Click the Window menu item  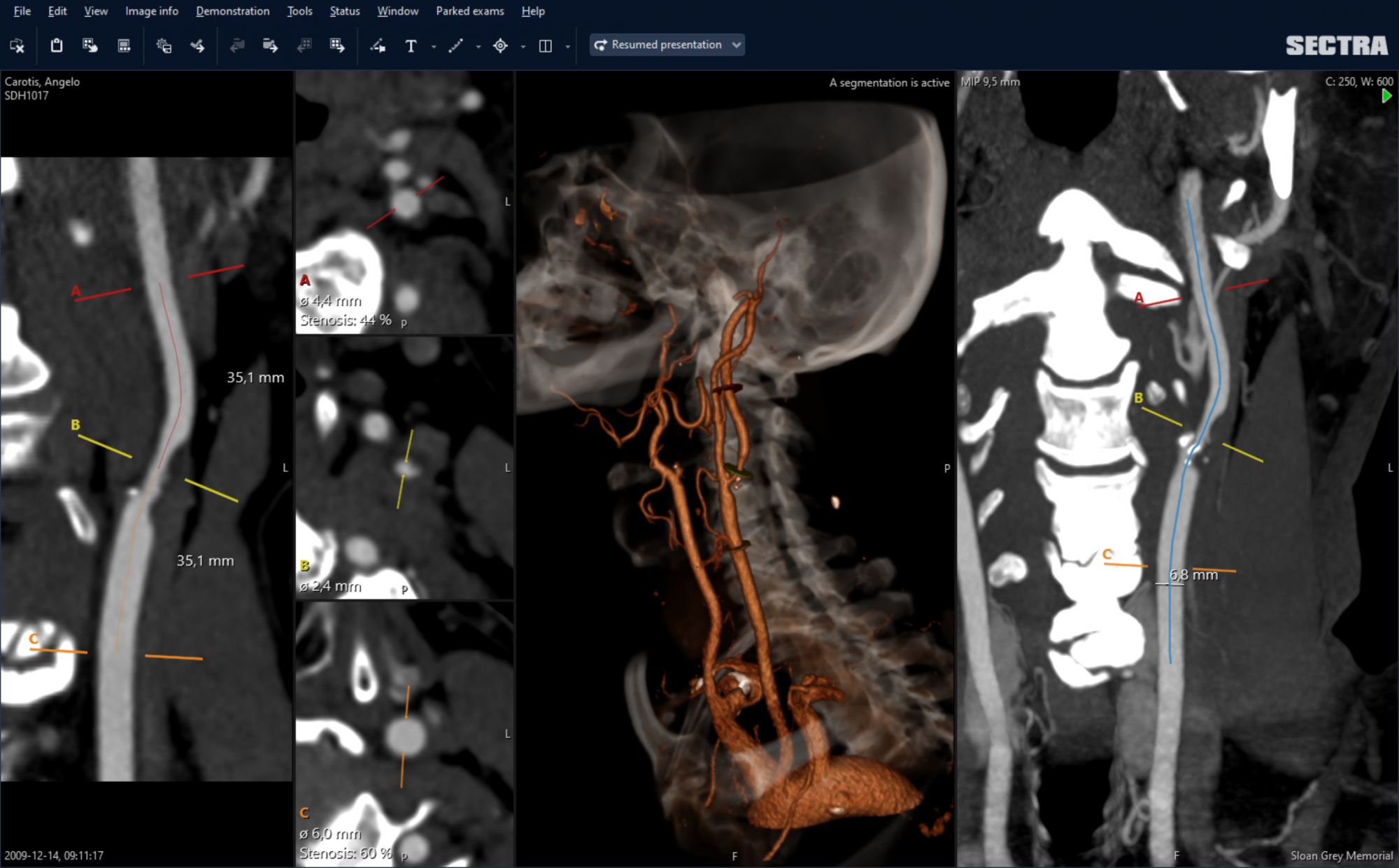(x=398, y=12)
